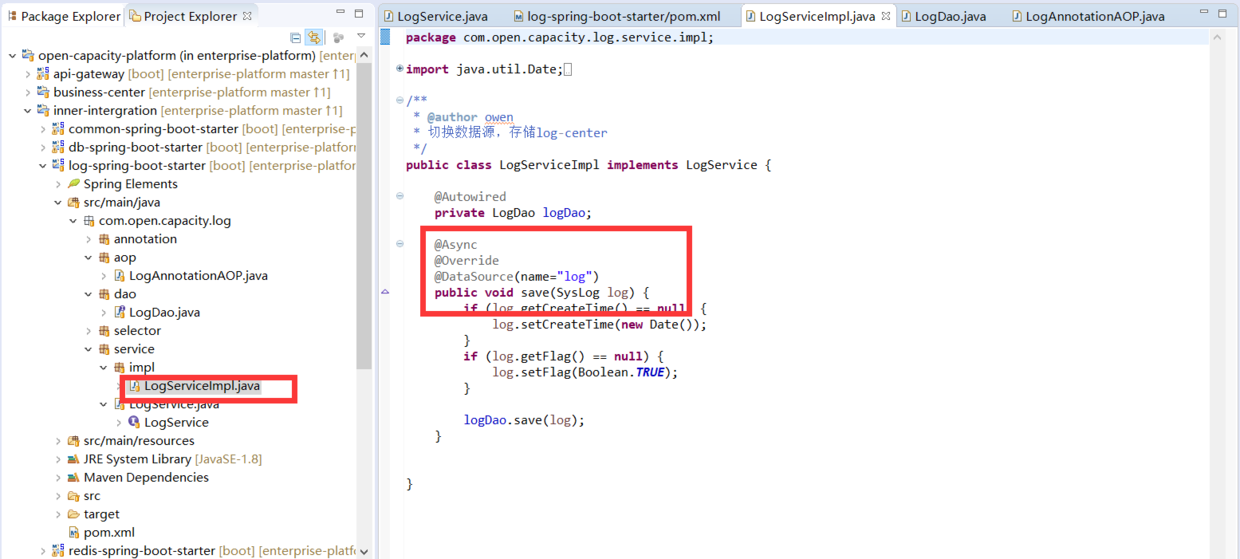Collapse the com.open.capacity.log package
This screenshot has width=1240, height=559.
73,221
